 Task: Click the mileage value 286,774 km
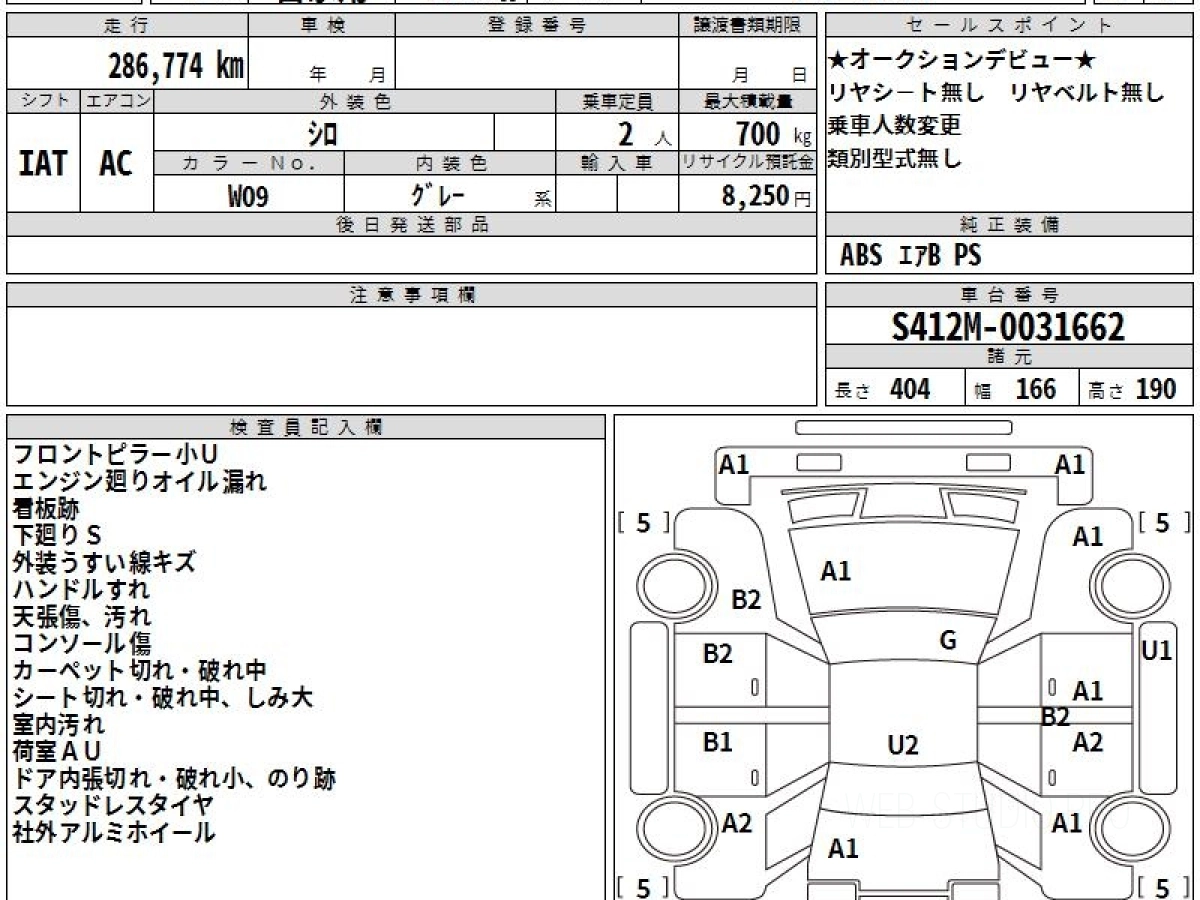click(x=176, y=66)
